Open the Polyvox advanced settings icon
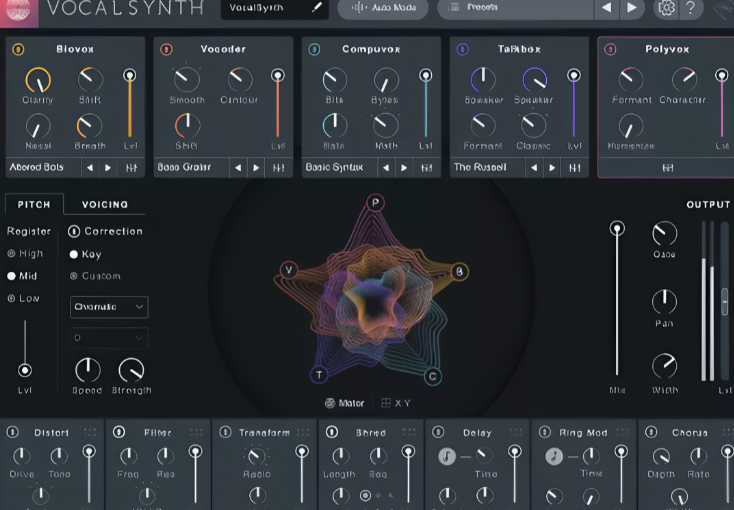Image resolution: width=734 pixels, height=510 pixels. coord(668,168)
